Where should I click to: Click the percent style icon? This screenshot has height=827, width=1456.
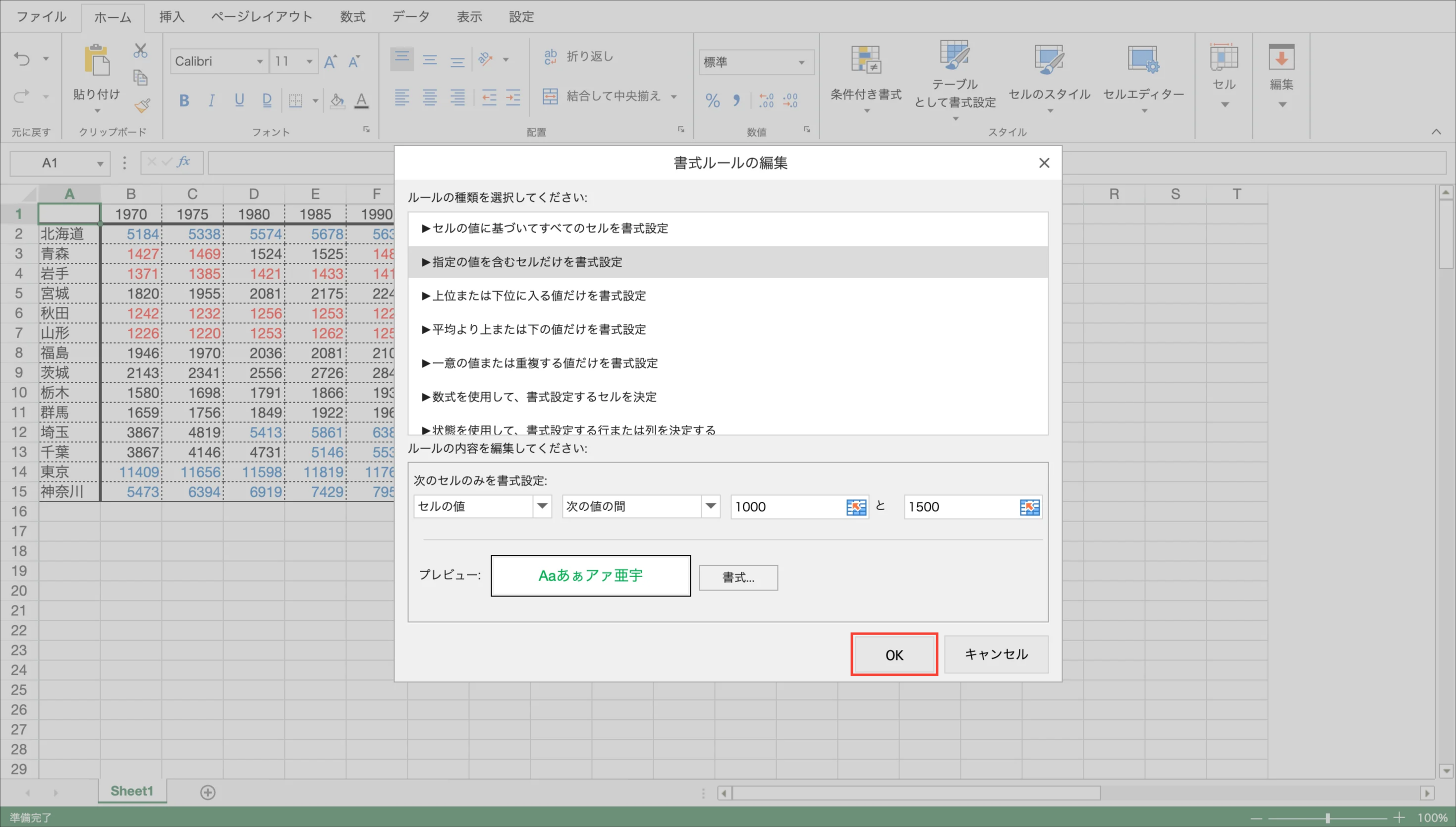(713, 101)
